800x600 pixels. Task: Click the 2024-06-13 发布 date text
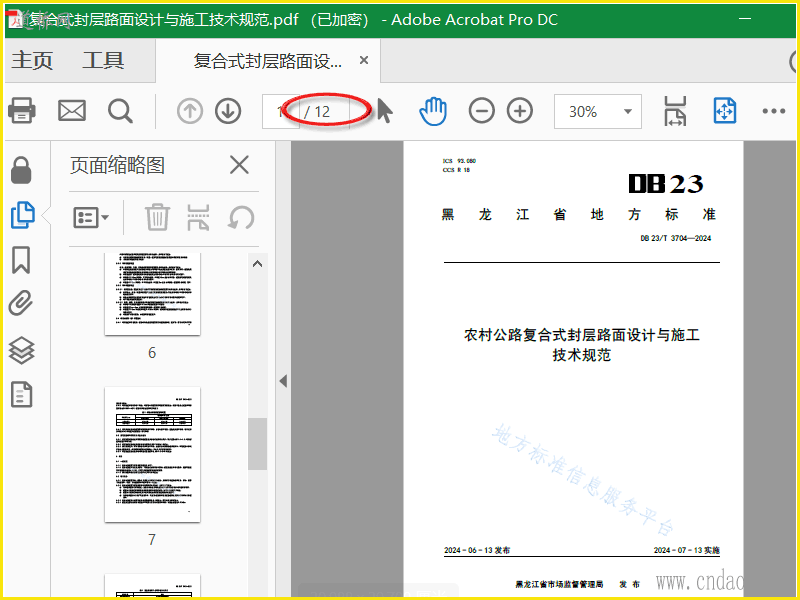pyautogui.click(x=477, y=550)
